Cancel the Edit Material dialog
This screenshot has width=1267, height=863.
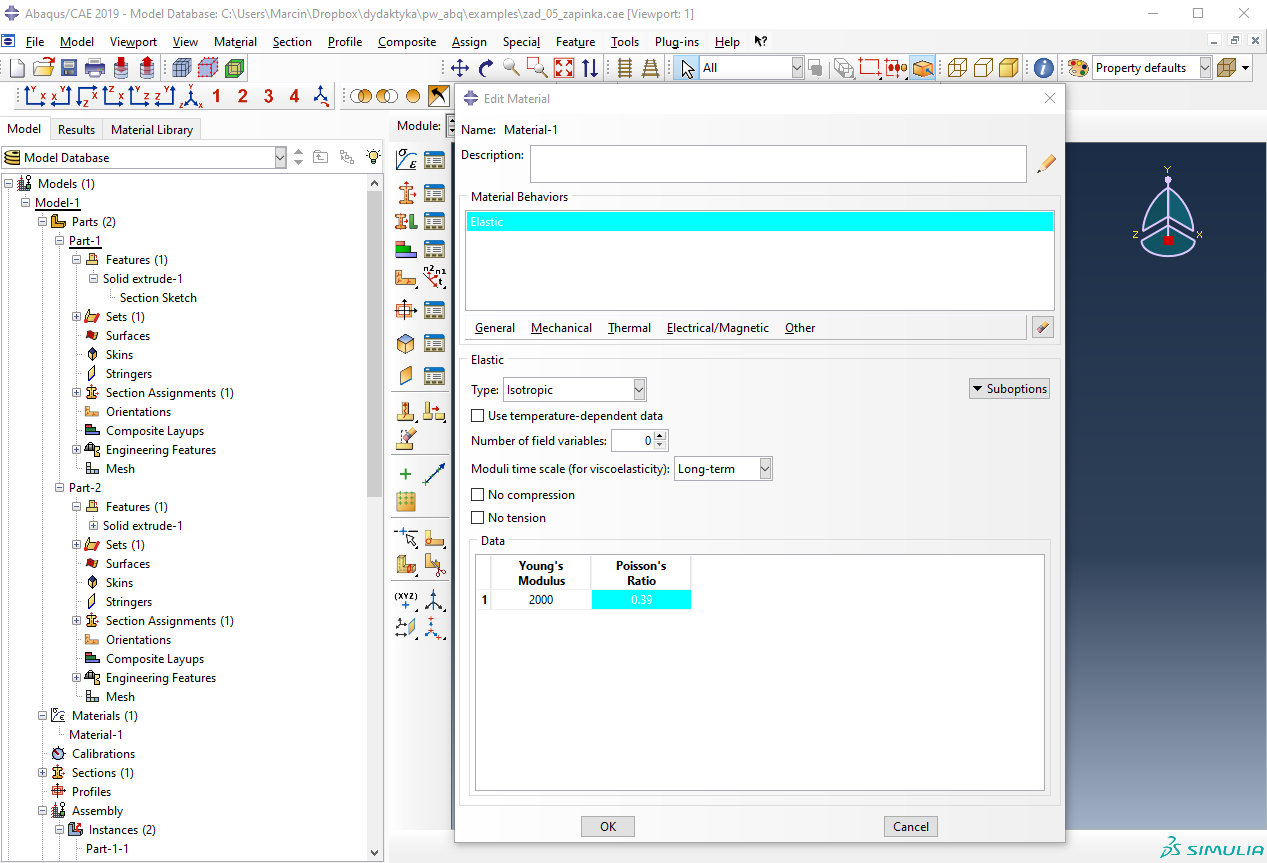pos(910,826)
